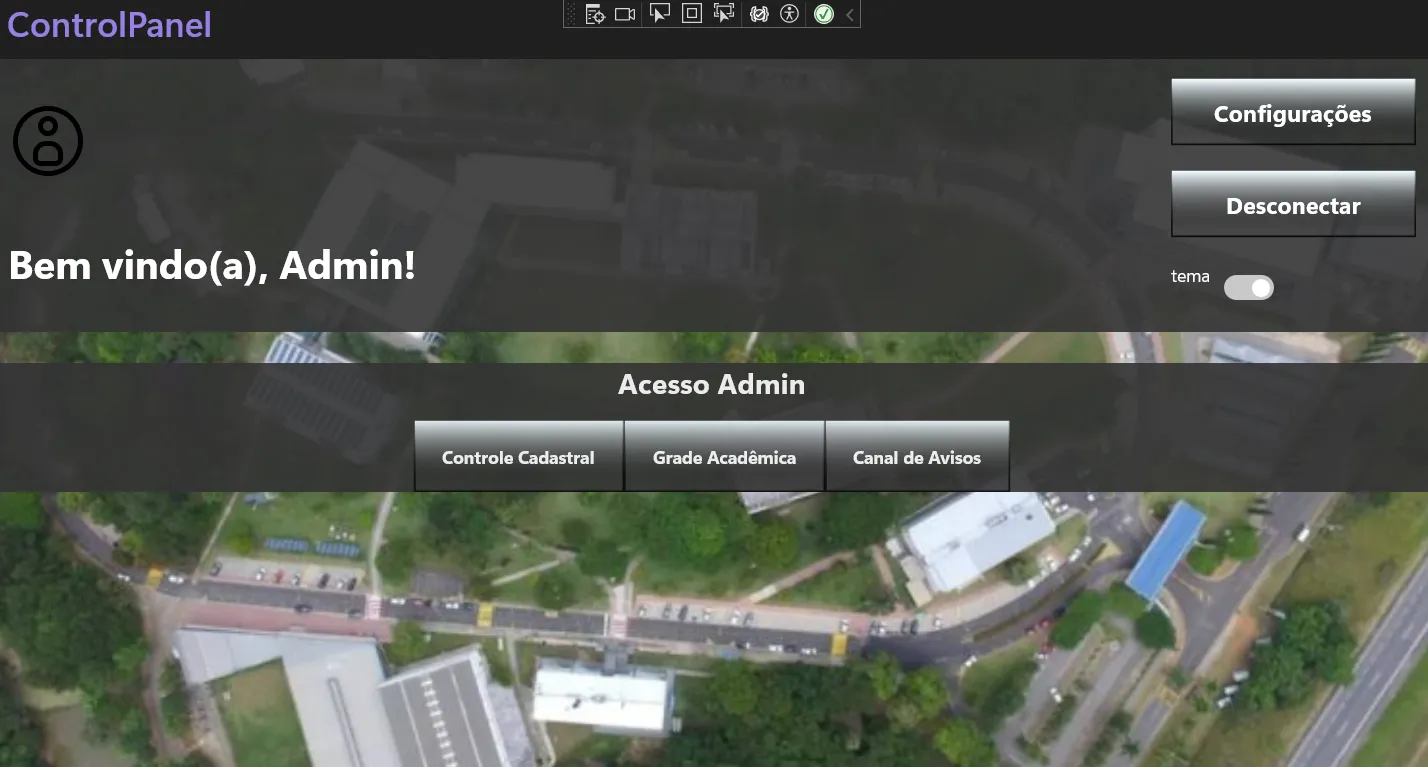The image size is (1428, 767).
Task: Open the binding failures braces icon
Action: coord(759,14)
